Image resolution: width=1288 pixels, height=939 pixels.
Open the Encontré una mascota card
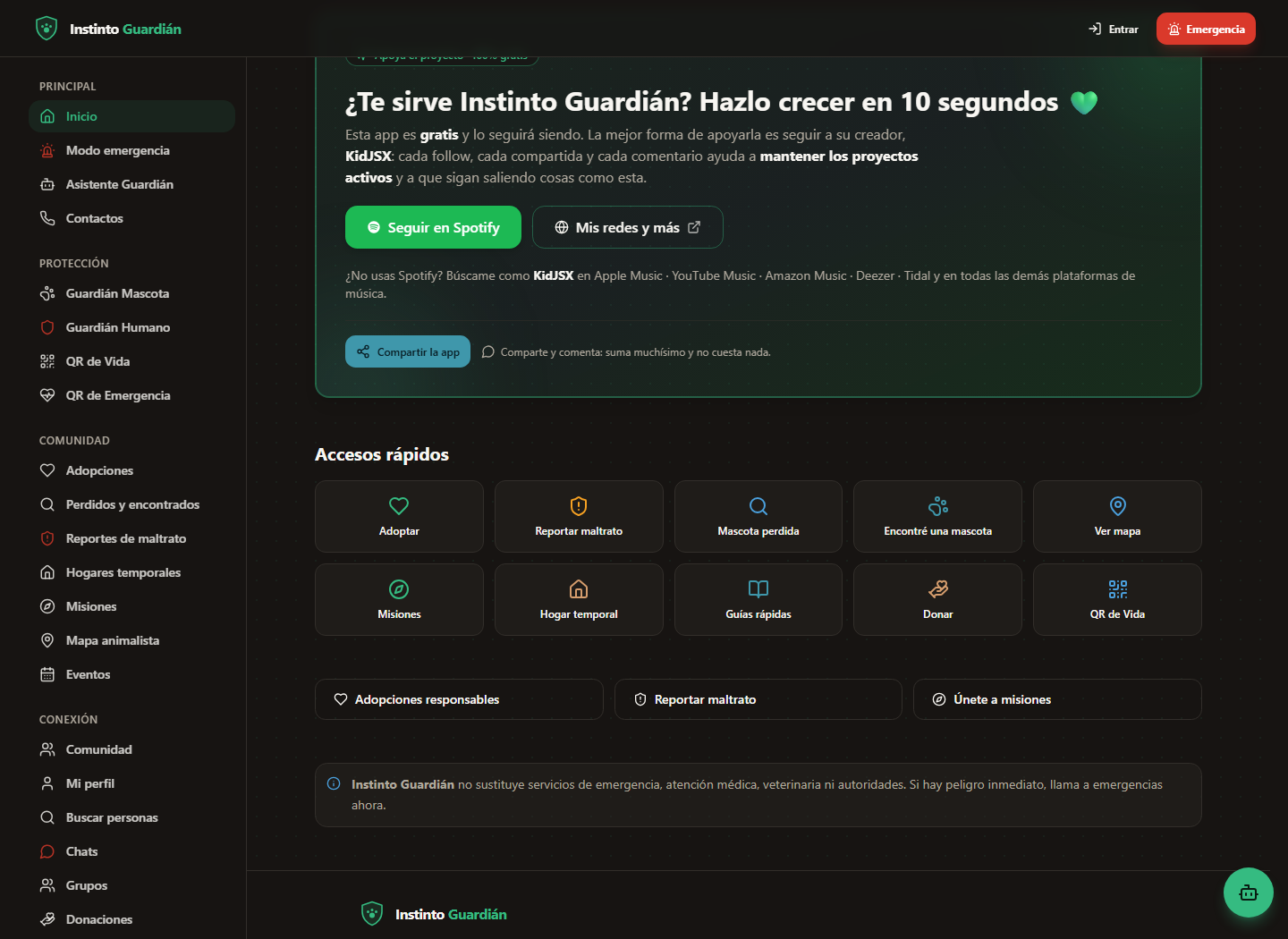tap(937, 517)
